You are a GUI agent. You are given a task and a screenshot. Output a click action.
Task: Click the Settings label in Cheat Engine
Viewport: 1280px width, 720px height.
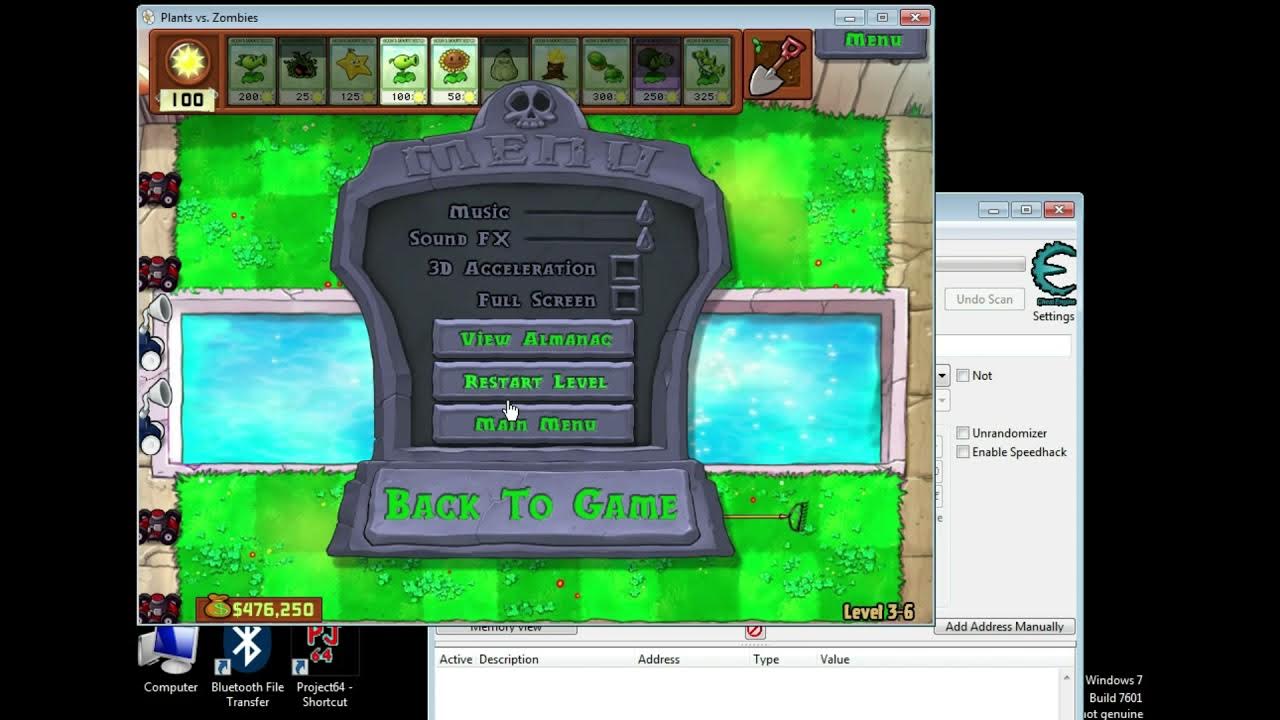point(1054,316)
